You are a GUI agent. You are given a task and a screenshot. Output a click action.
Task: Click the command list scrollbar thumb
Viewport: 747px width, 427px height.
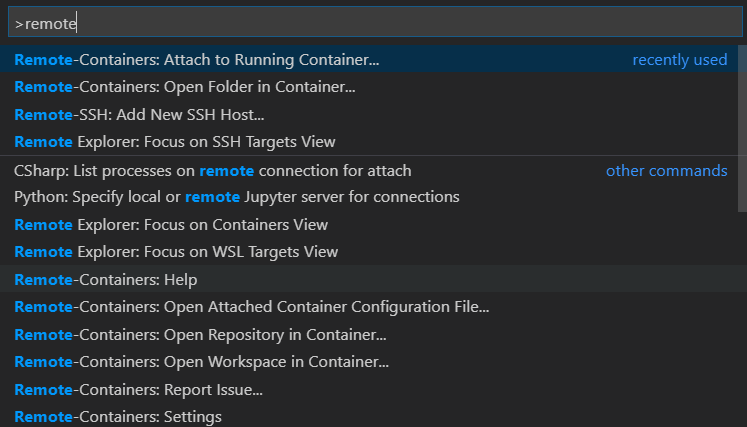(741, 128)
